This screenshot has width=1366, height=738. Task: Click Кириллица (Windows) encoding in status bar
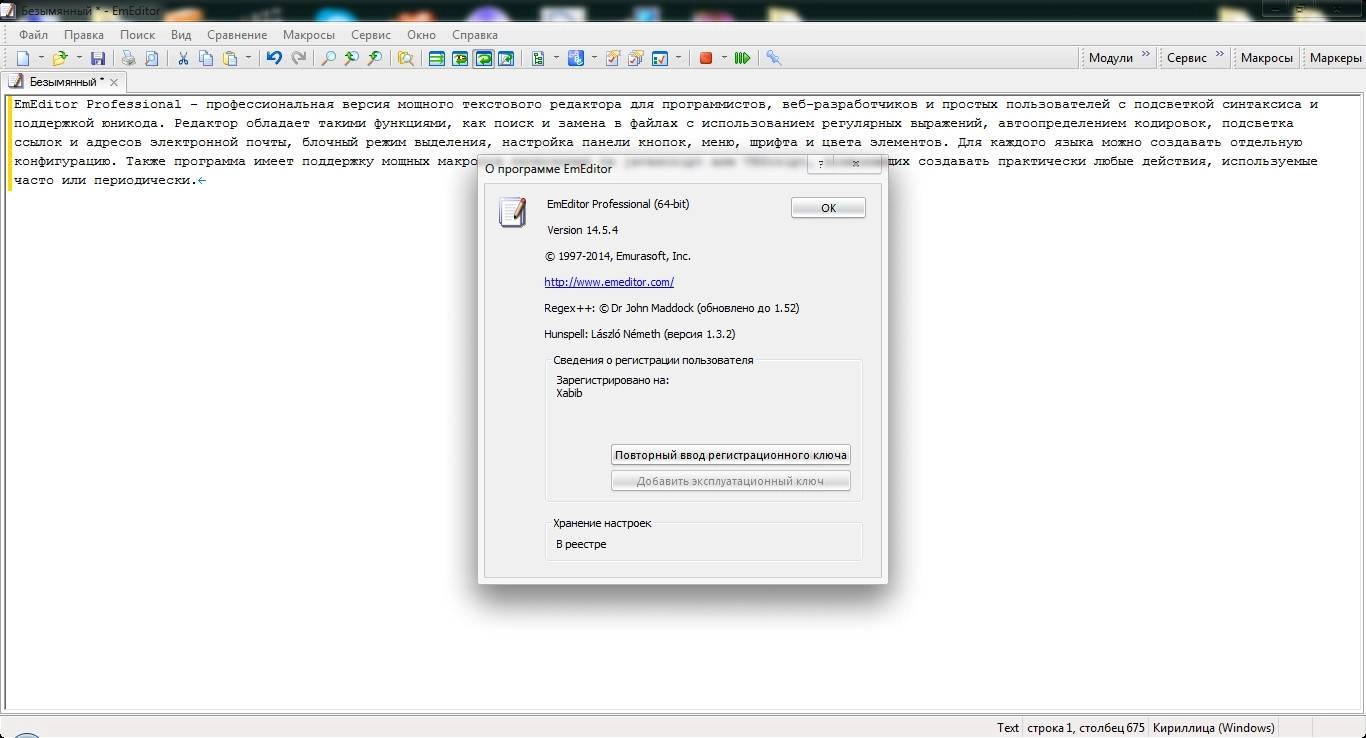tap(1214, 728)
